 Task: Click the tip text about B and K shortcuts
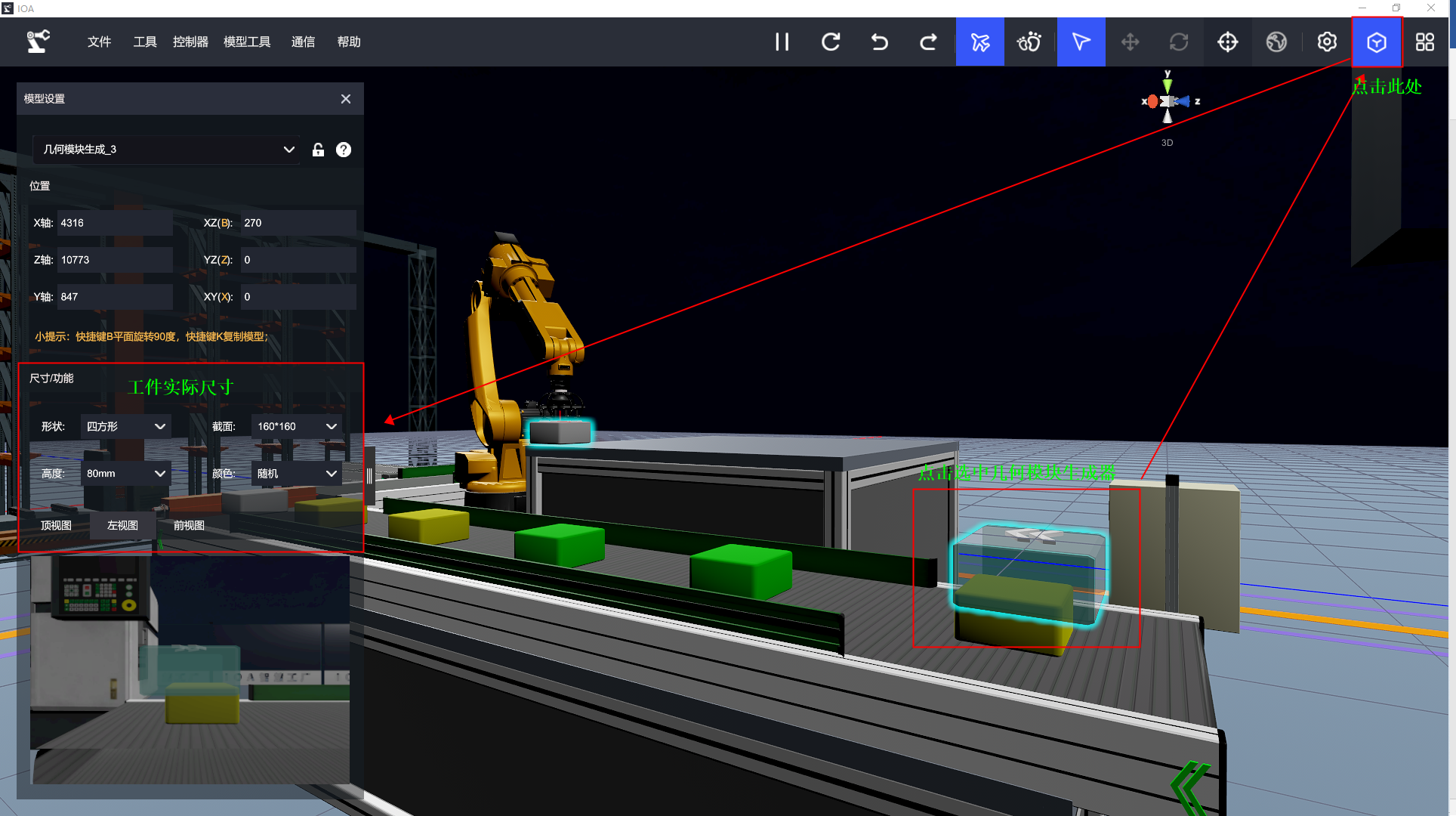pyautogui.click(x=152, y=336)
